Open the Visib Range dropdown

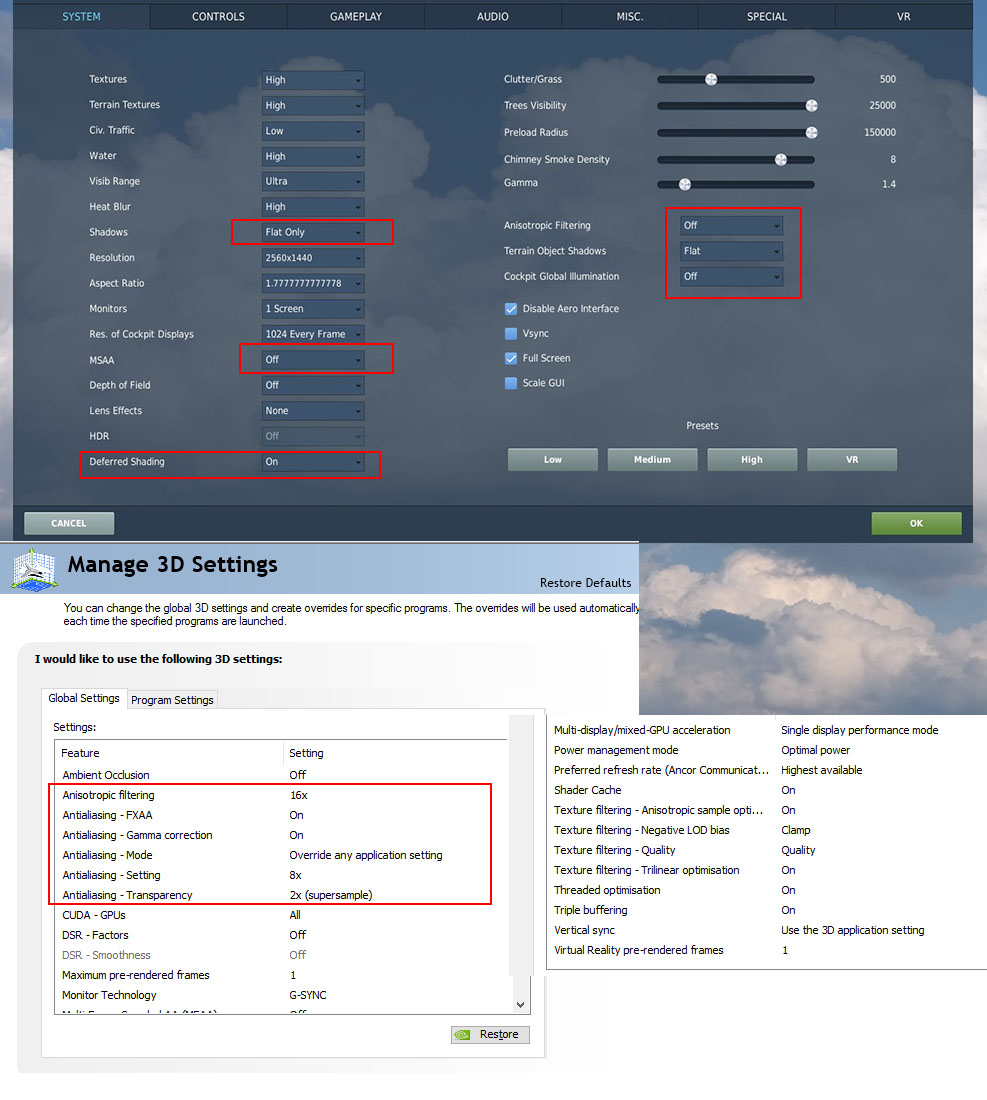[x=313, y=181]
